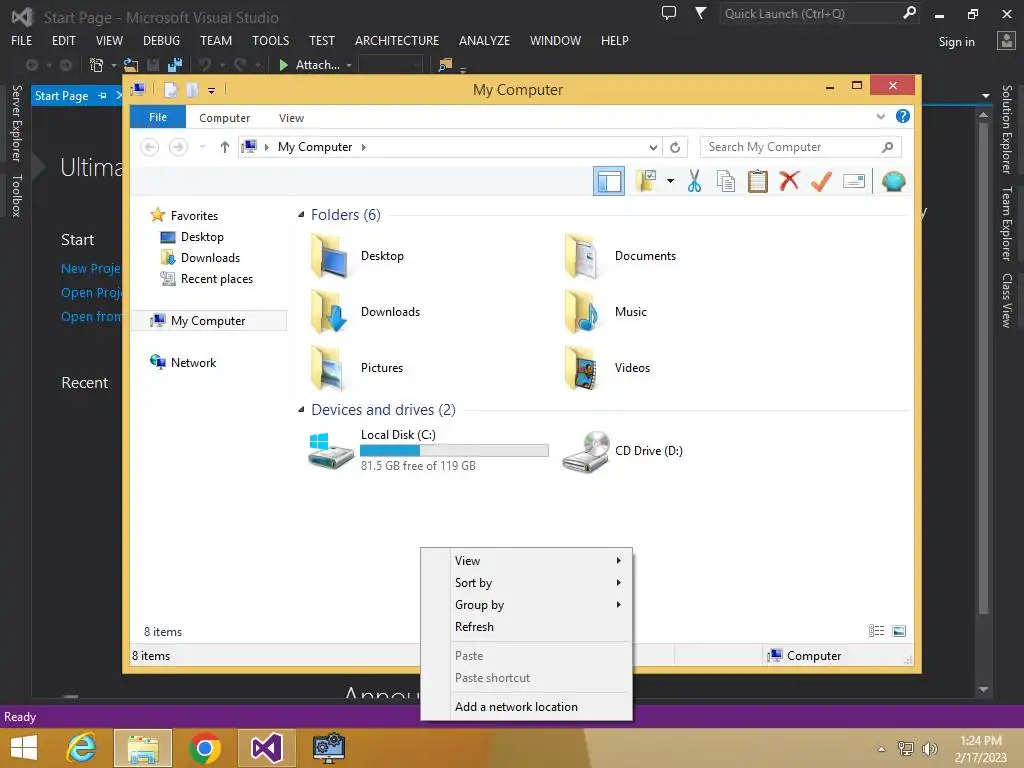Switch to details view icon in Explorer
Viewport: 1024px width, 768px height.
(x=876, y=631)
